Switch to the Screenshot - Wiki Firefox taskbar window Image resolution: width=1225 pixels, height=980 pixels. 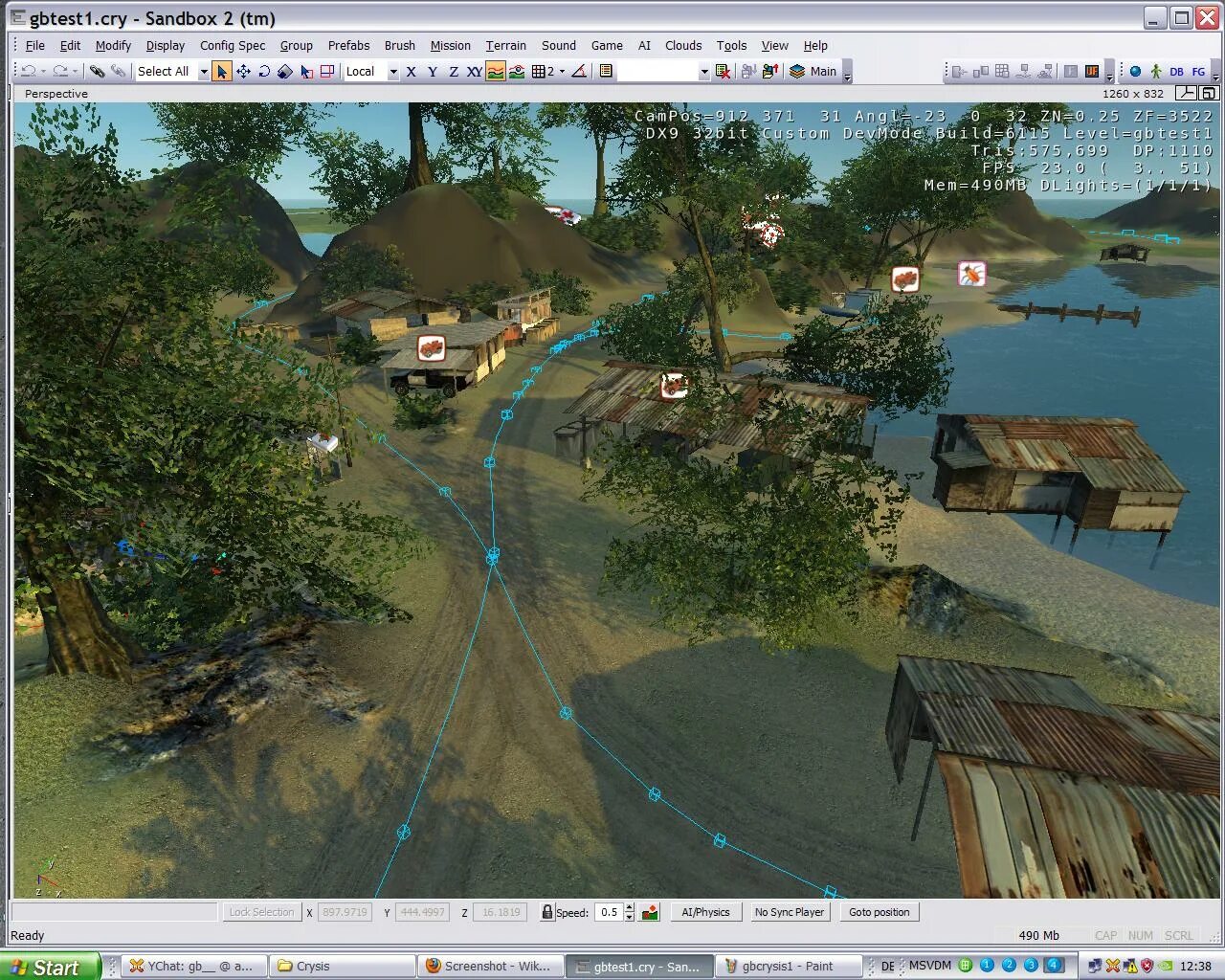pyautogui.click(x=491, y=967)
